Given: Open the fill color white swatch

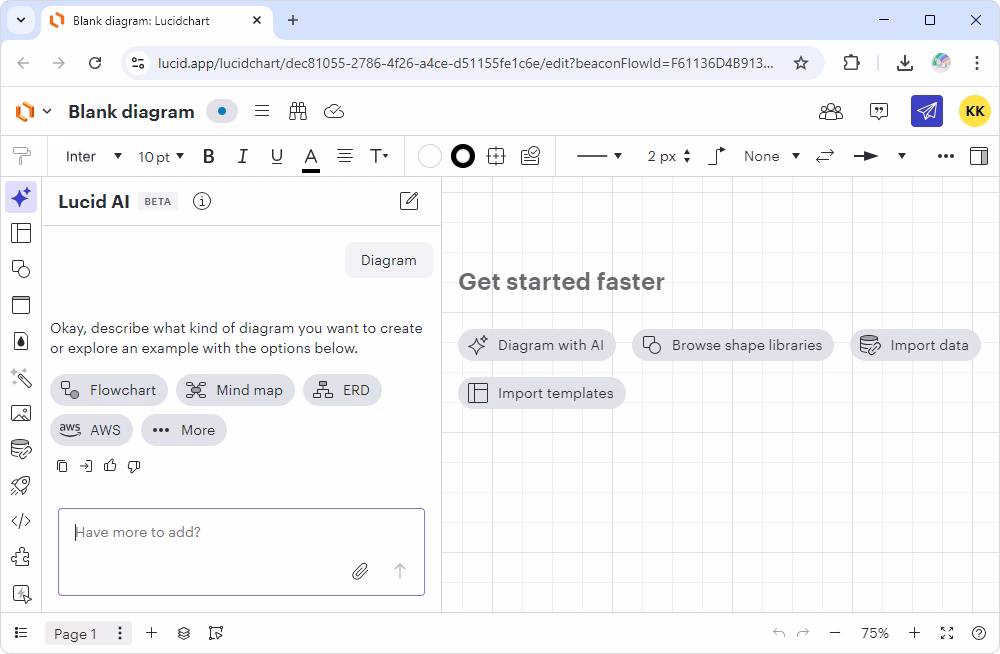Looking at the screenshot, I should (430, 156).
